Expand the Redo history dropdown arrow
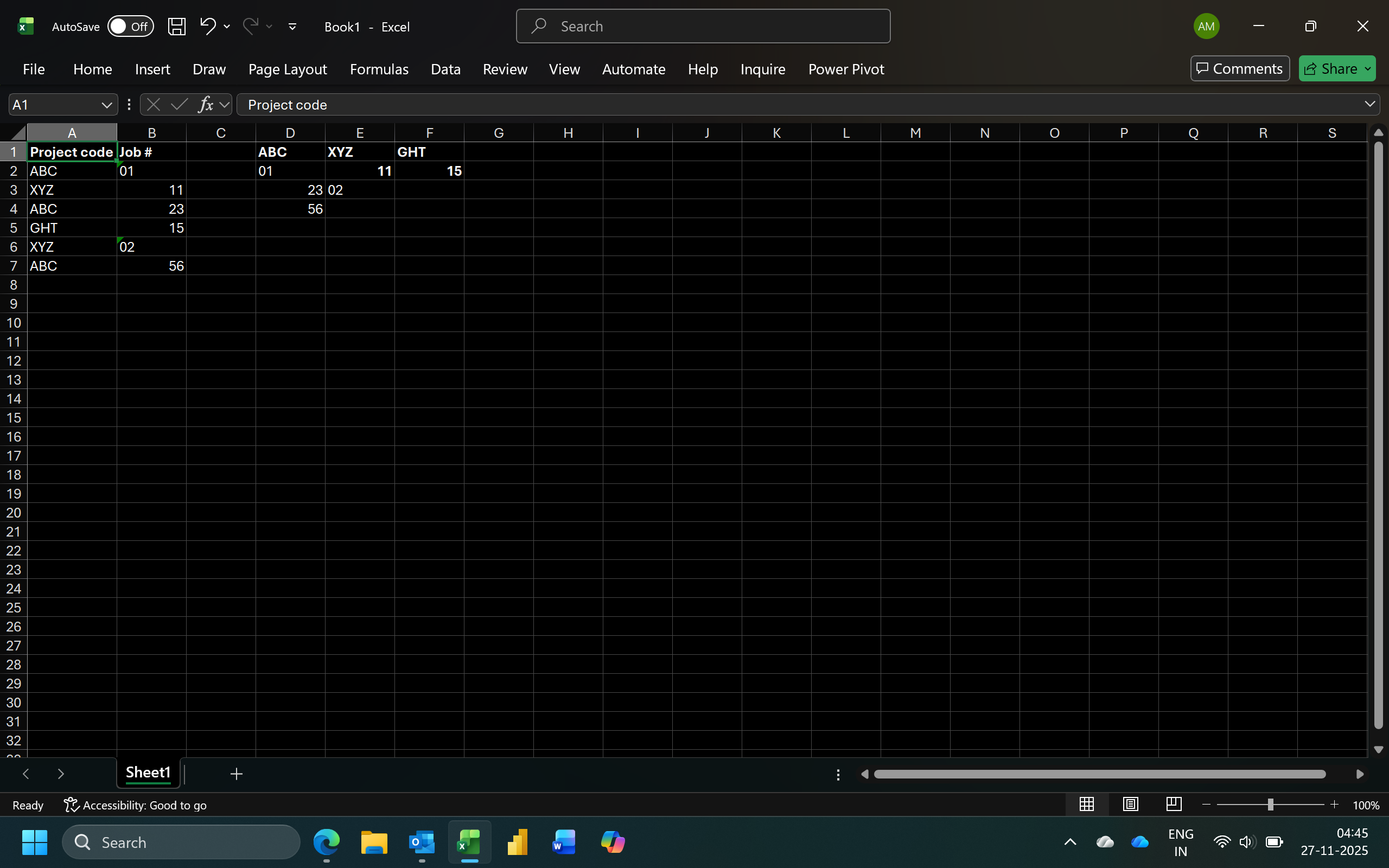Image resolution: width=1389 pixels, height=868 pixels. [269, 27]
